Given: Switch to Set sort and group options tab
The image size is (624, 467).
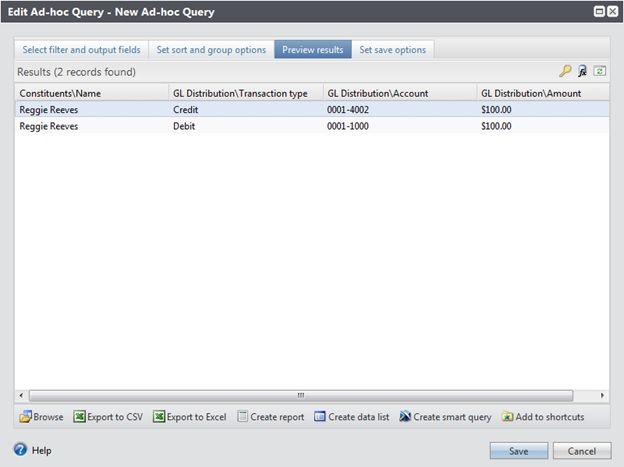Looking at the screenshot, I should pos(211,49).
